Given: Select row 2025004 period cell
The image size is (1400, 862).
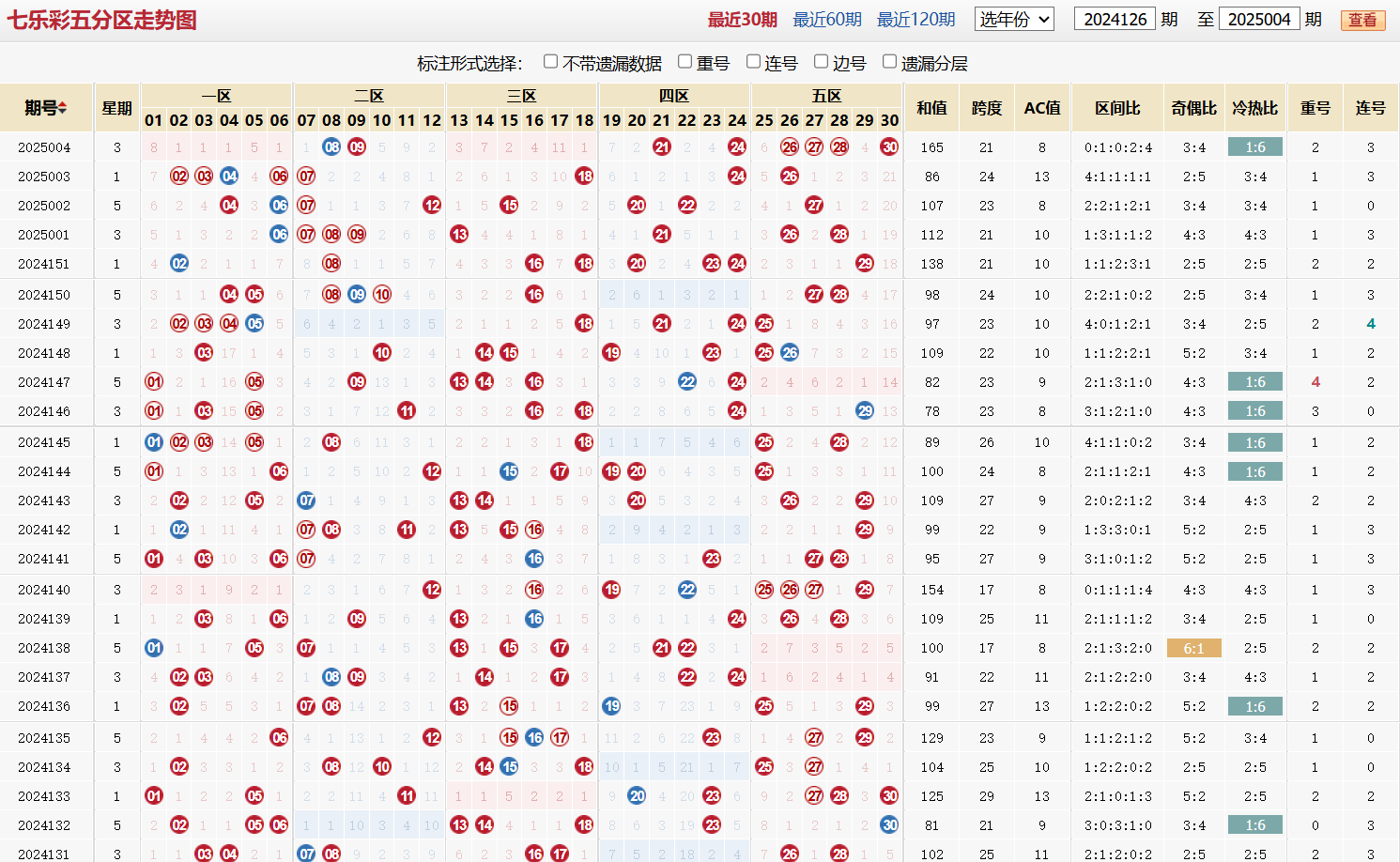Looking at the screenshot, I should tap(44, 147).
